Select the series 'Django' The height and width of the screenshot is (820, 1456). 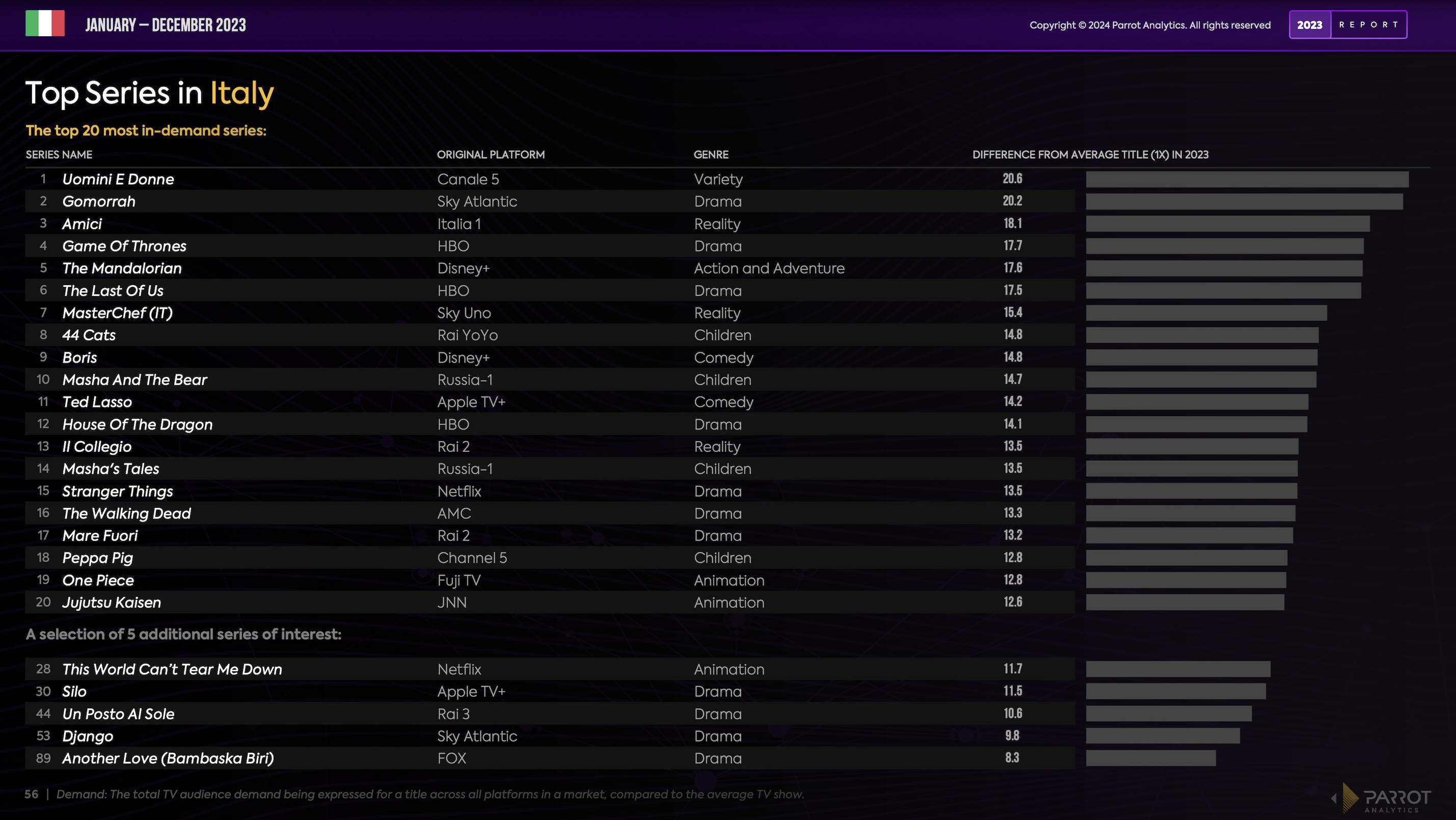[88, 736]
